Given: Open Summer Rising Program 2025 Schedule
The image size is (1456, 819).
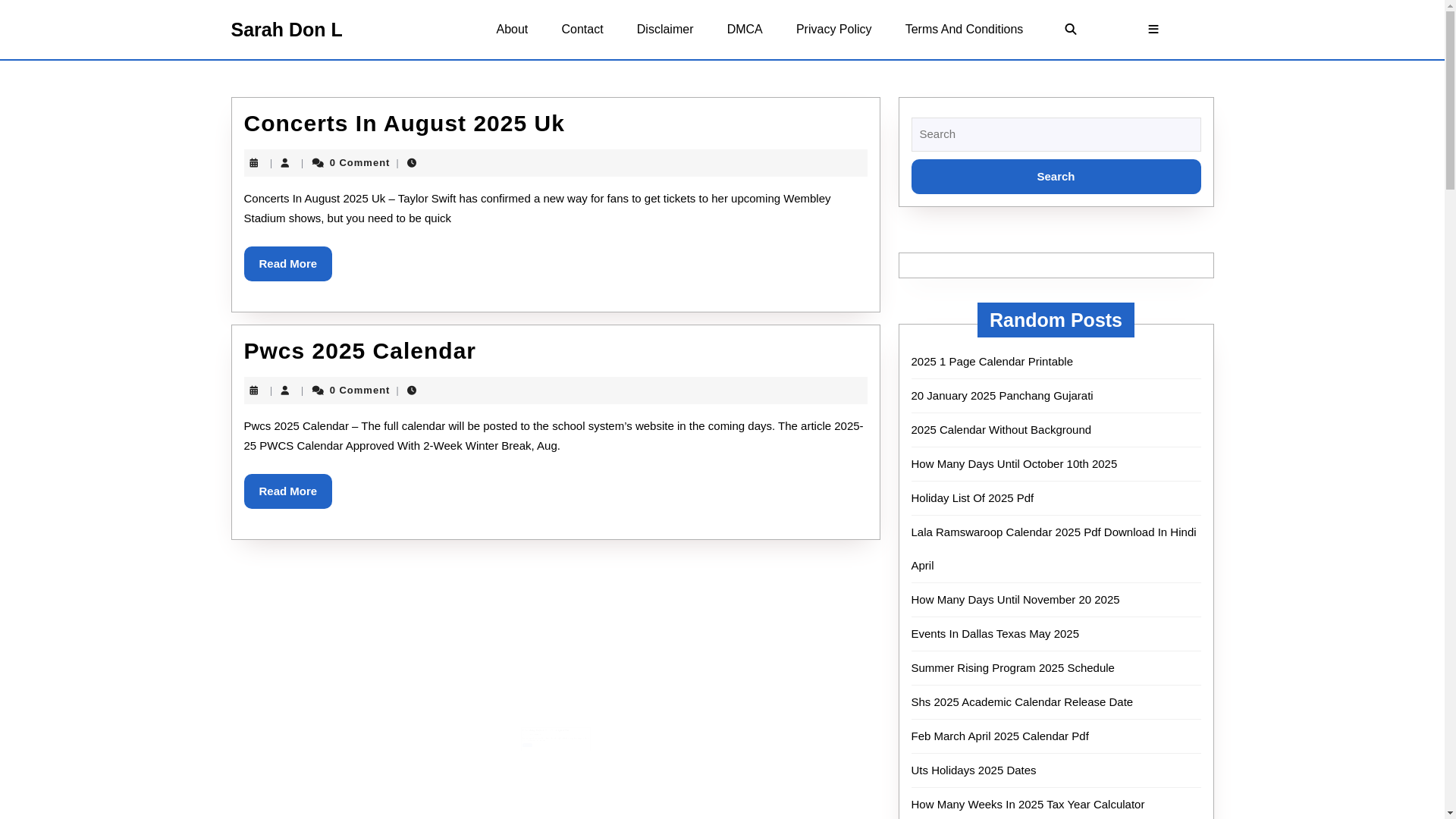Looking at the screenshot, I should pyautogui.click(x=1012, y=668).
